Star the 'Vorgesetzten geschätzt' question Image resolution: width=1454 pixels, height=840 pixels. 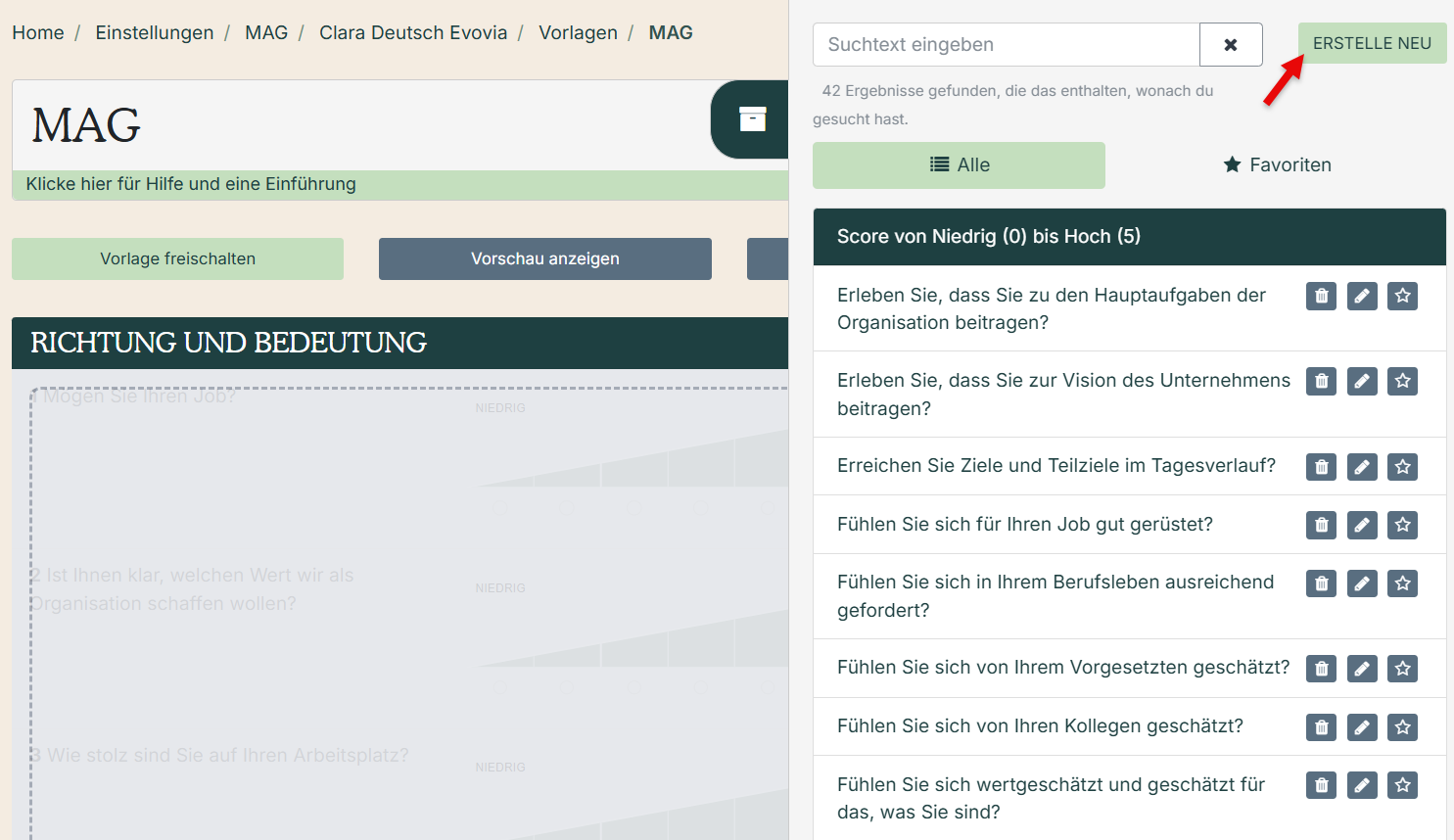[1402, 669]
